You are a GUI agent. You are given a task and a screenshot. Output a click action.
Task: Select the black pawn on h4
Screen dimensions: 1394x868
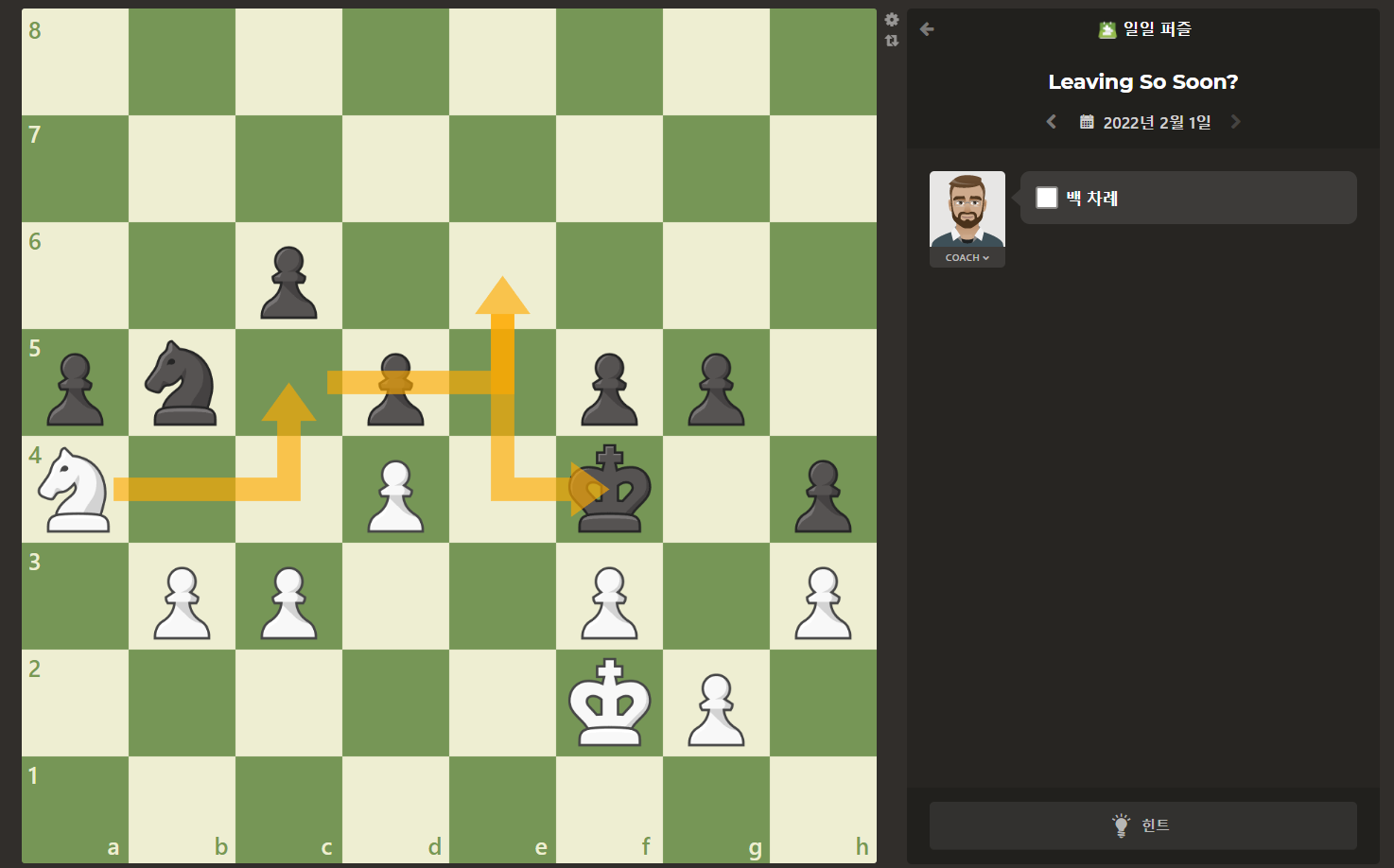824,495
